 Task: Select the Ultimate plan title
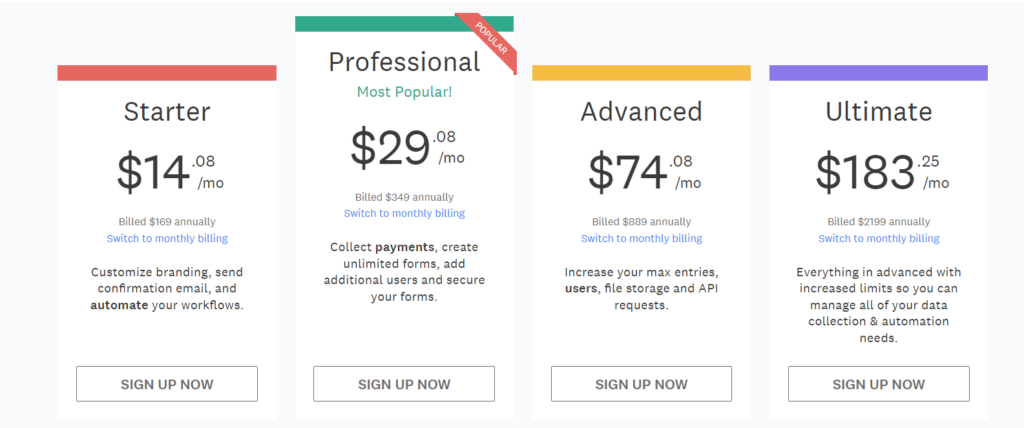point(878,111)
